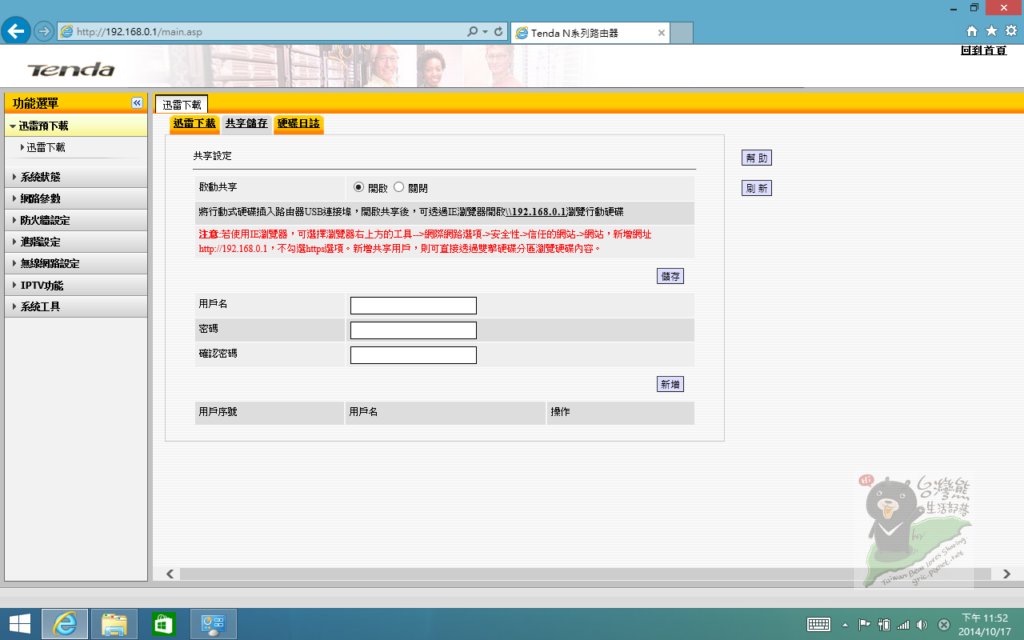Focus the 用戶名 input field
Screen dimensions: 1024x640
point(413,305)
